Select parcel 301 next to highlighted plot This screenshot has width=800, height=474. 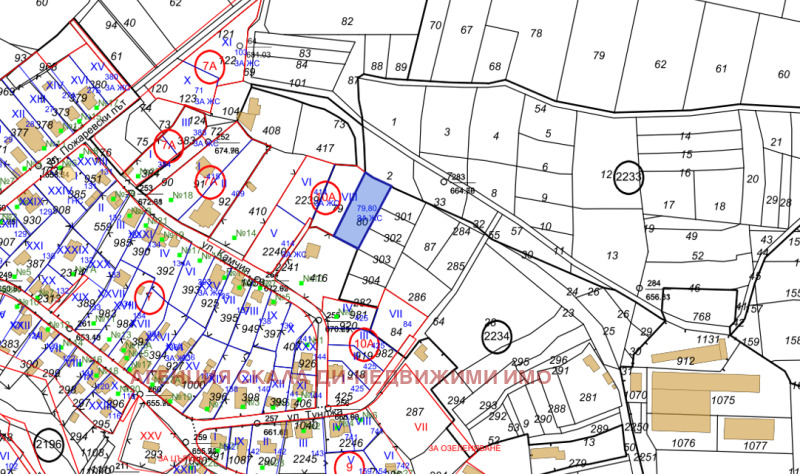coord(402,216)
